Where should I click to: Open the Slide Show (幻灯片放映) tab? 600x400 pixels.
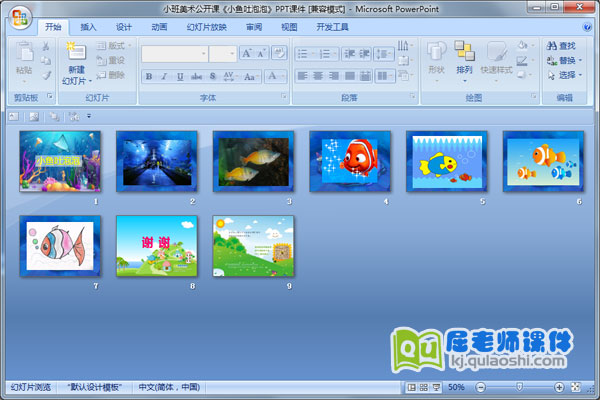coord(207,27)
